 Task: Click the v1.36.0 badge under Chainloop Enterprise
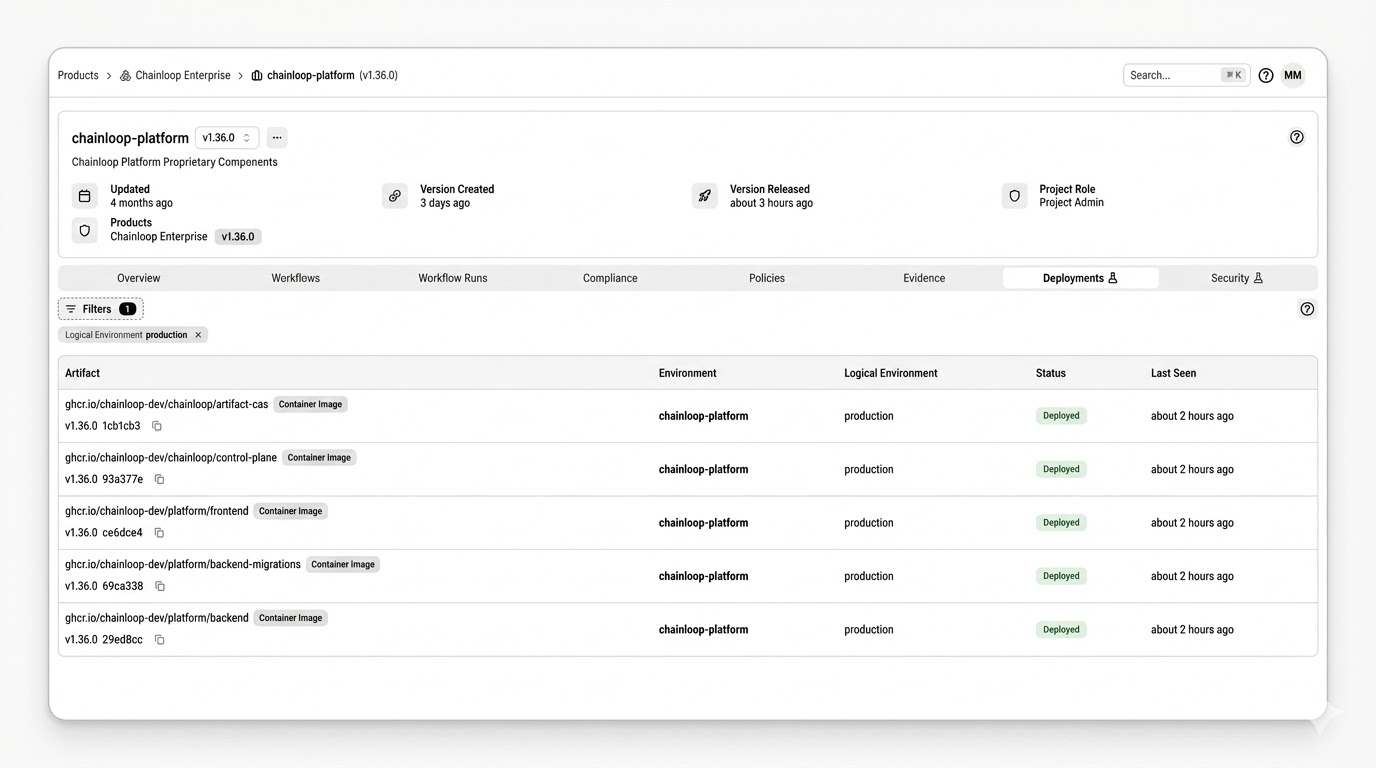(x=238, y=236)
